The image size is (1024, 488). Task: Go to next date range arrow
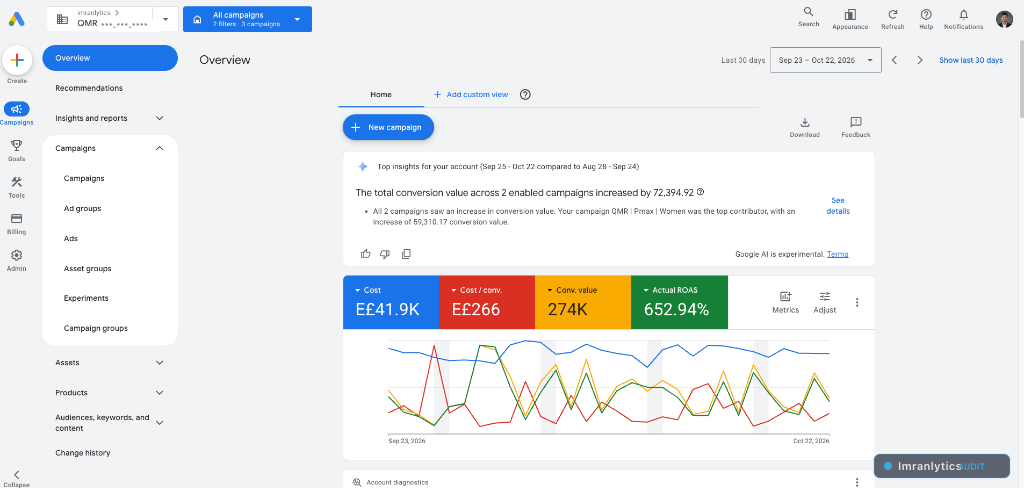(920, 60)
